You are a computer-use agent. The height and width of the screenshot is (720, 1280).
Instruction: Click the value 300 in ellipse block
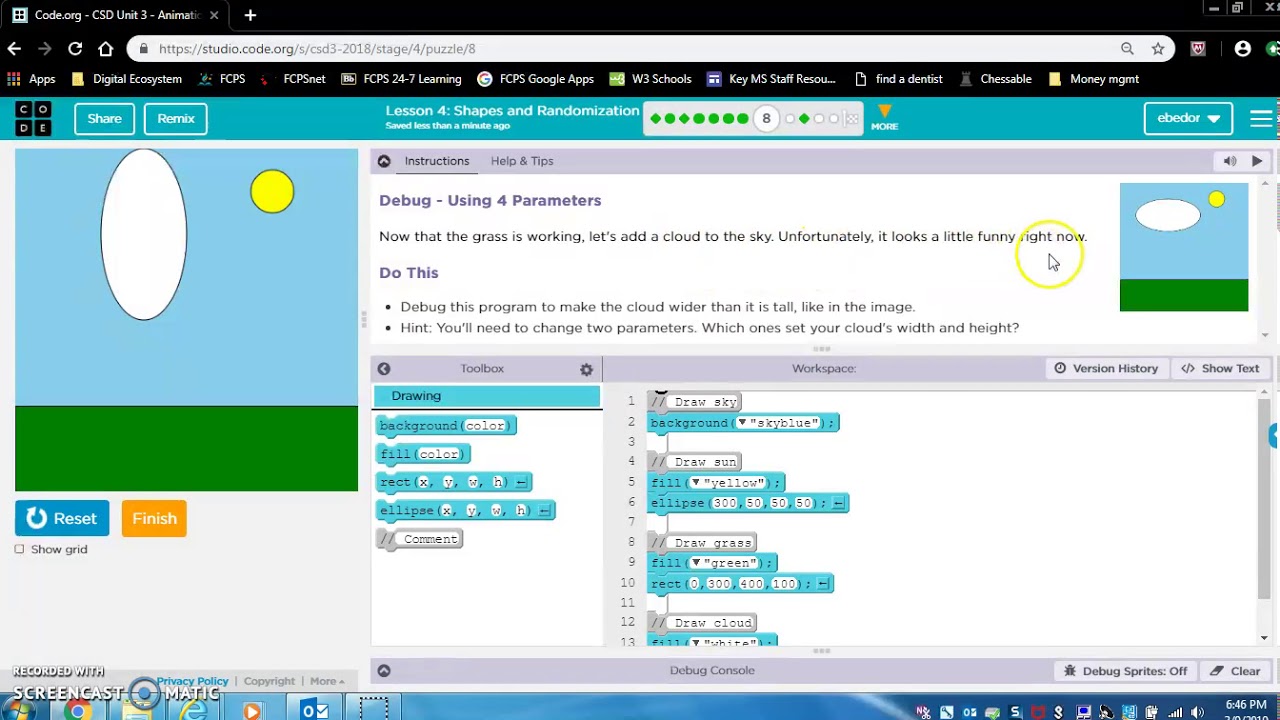(724, 503)
